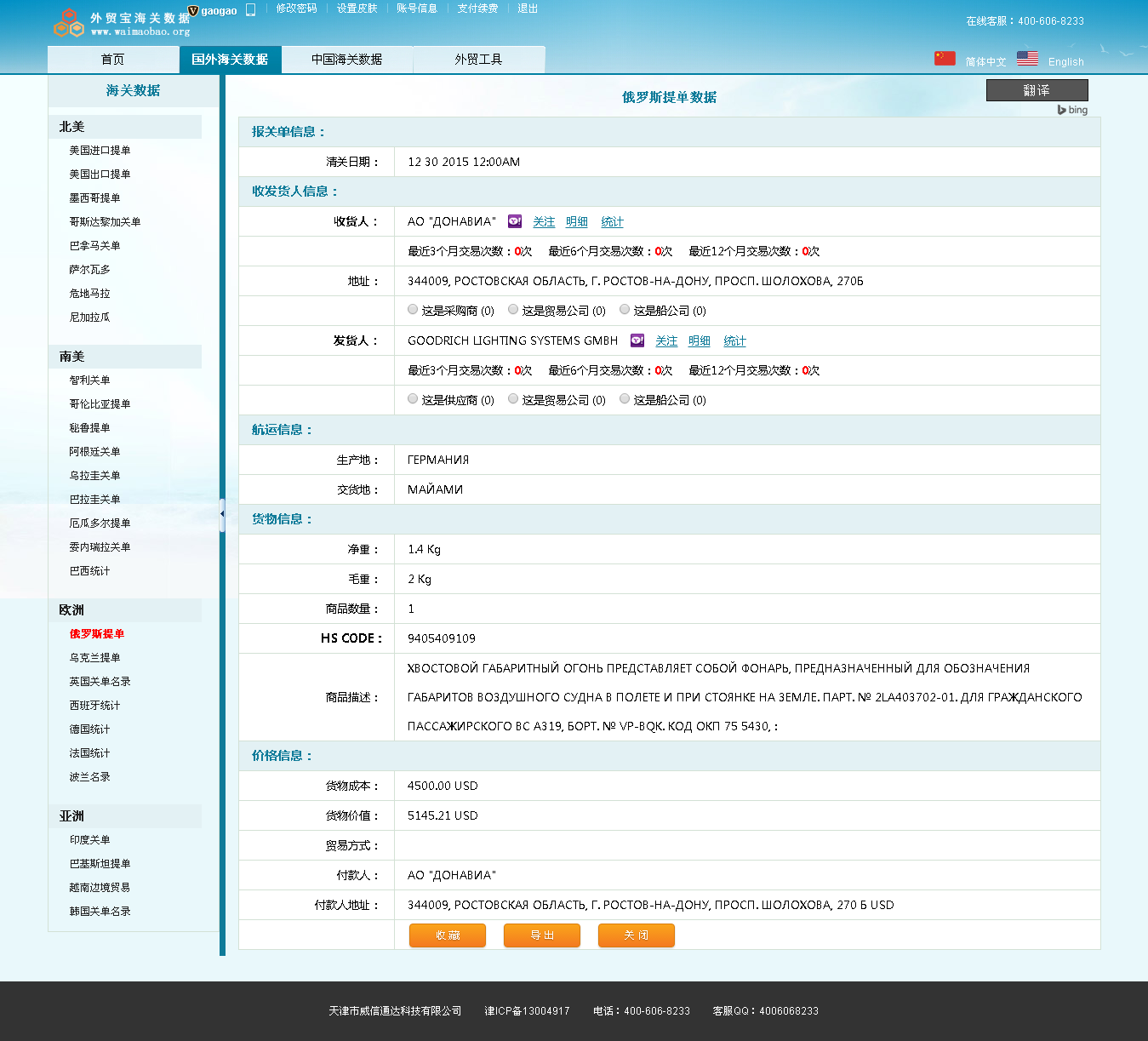Select shipper radio 这是船公司 (0)
This screenshot has height=1041, width=1148.
(625, 399)
